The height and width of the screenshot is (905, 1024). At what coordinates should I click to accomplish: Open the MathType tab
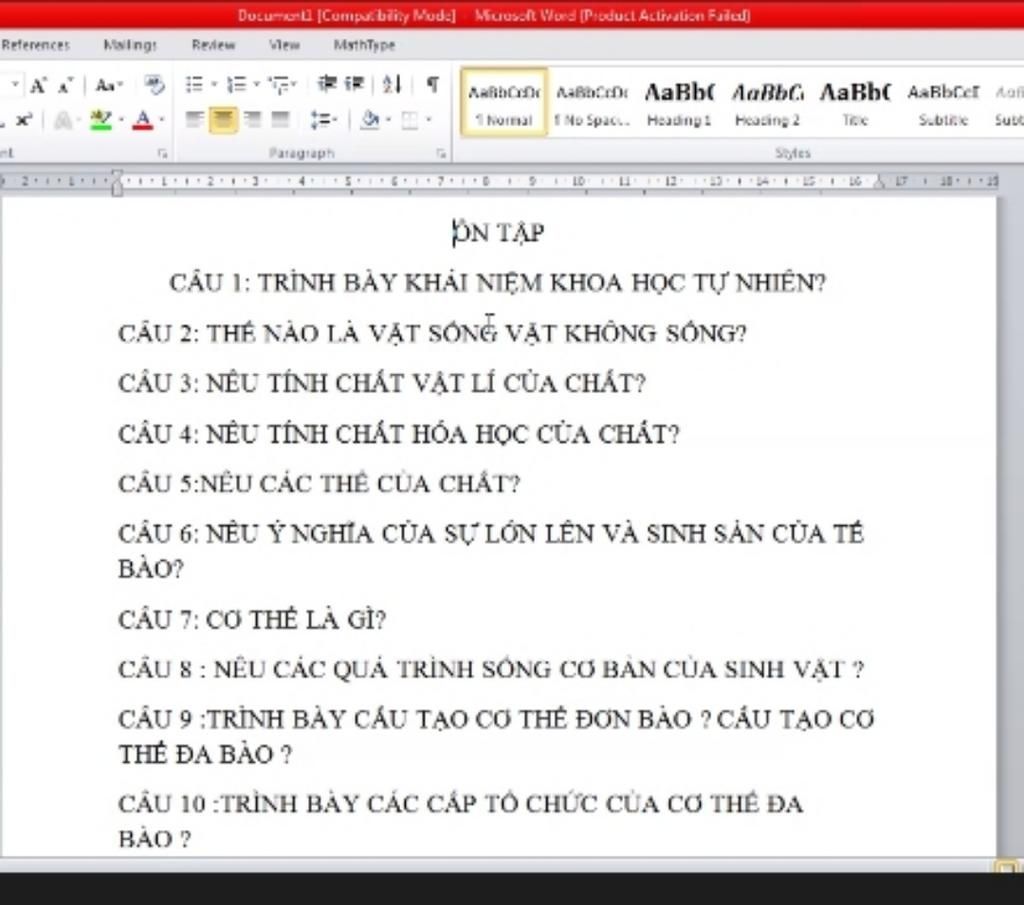[364, 45]
